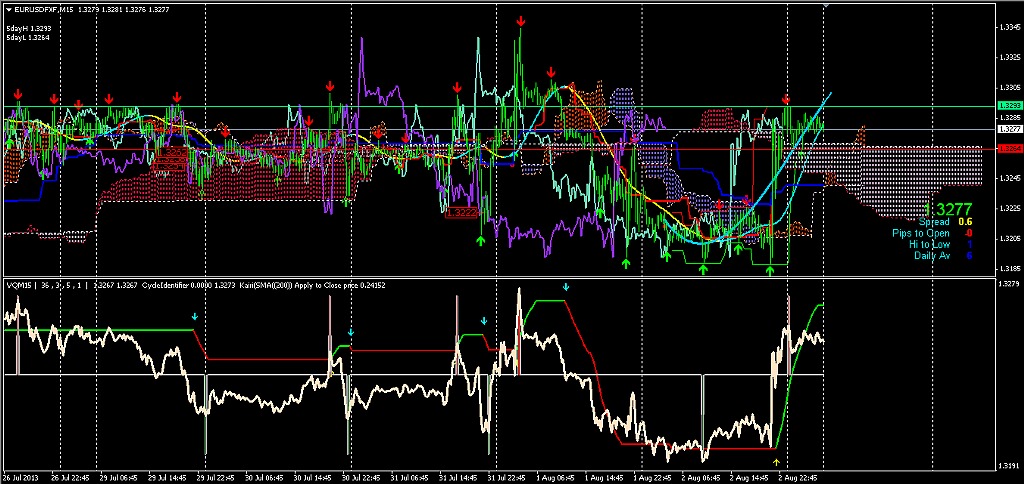
Task: Click the VQM15 indicator label in subwindow
Action: coord(19,285)
